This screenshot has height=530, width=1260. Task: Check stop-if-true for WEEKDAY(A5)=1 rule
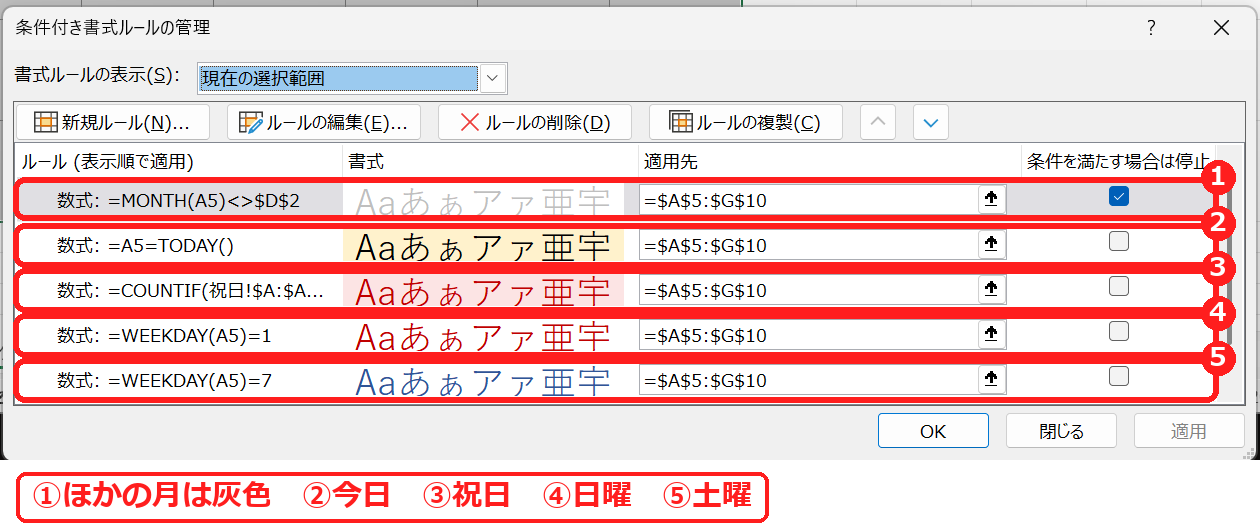click(x=1119, y=331)
